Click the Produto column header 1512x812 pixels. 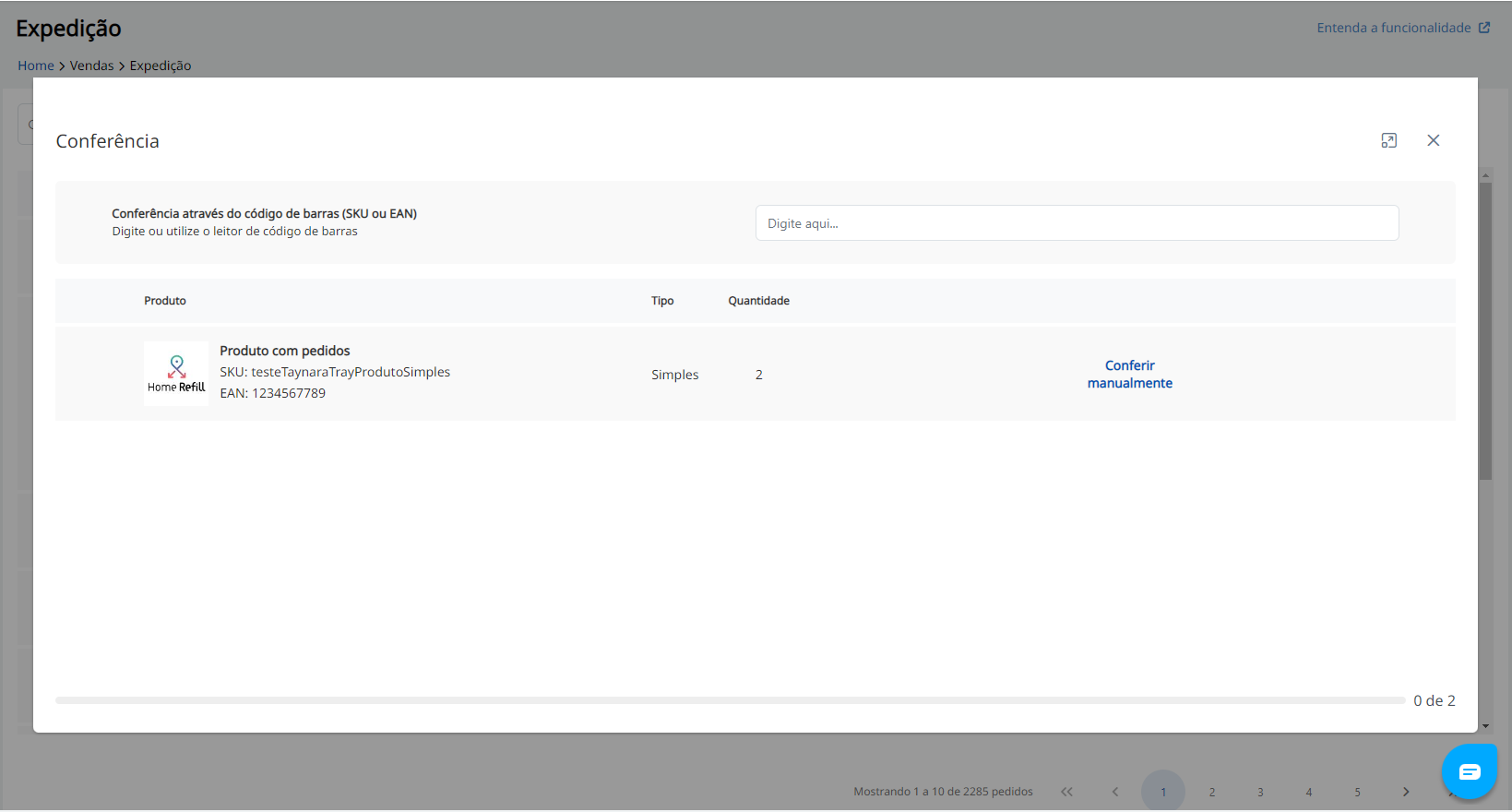(x=165, y=301)
